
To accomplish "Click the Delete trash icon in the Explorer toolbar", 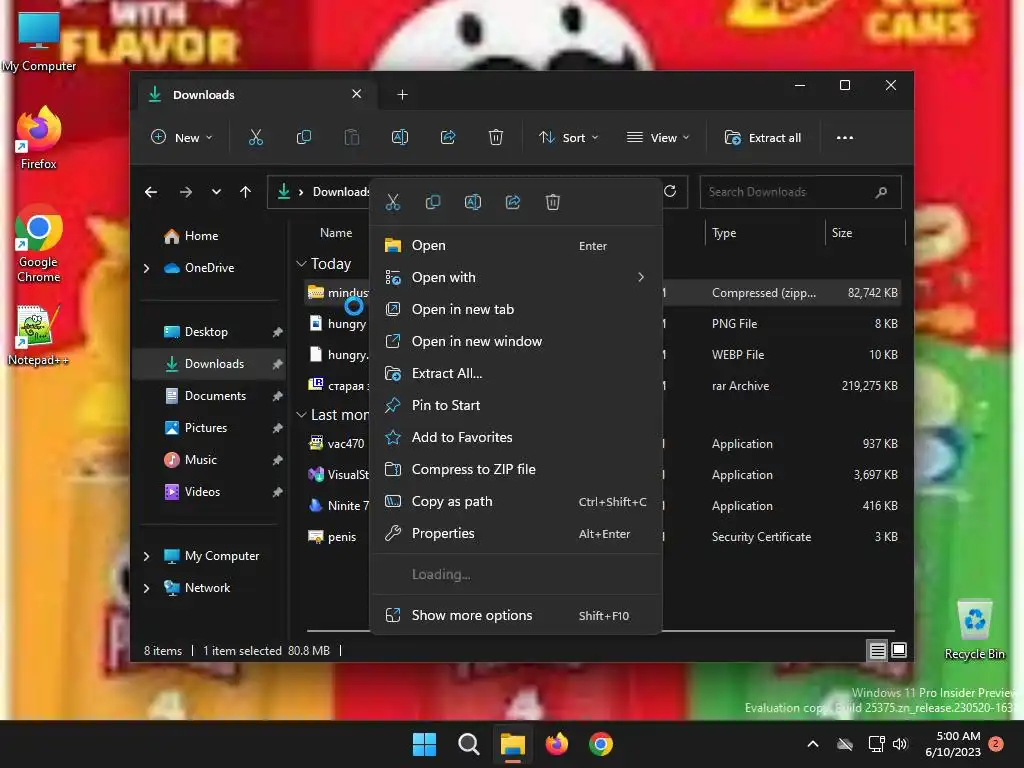I will point(496,137).
